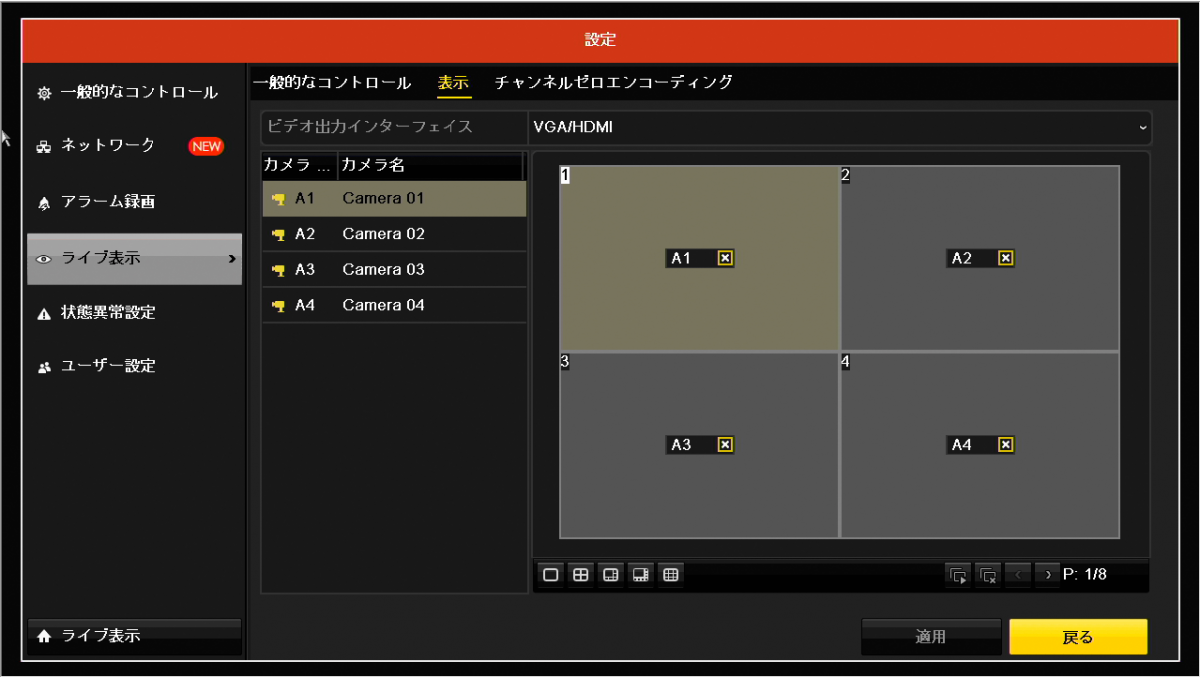Select the nine-window grid layout icon
1200x677 pixels.
tap(671, 574)
